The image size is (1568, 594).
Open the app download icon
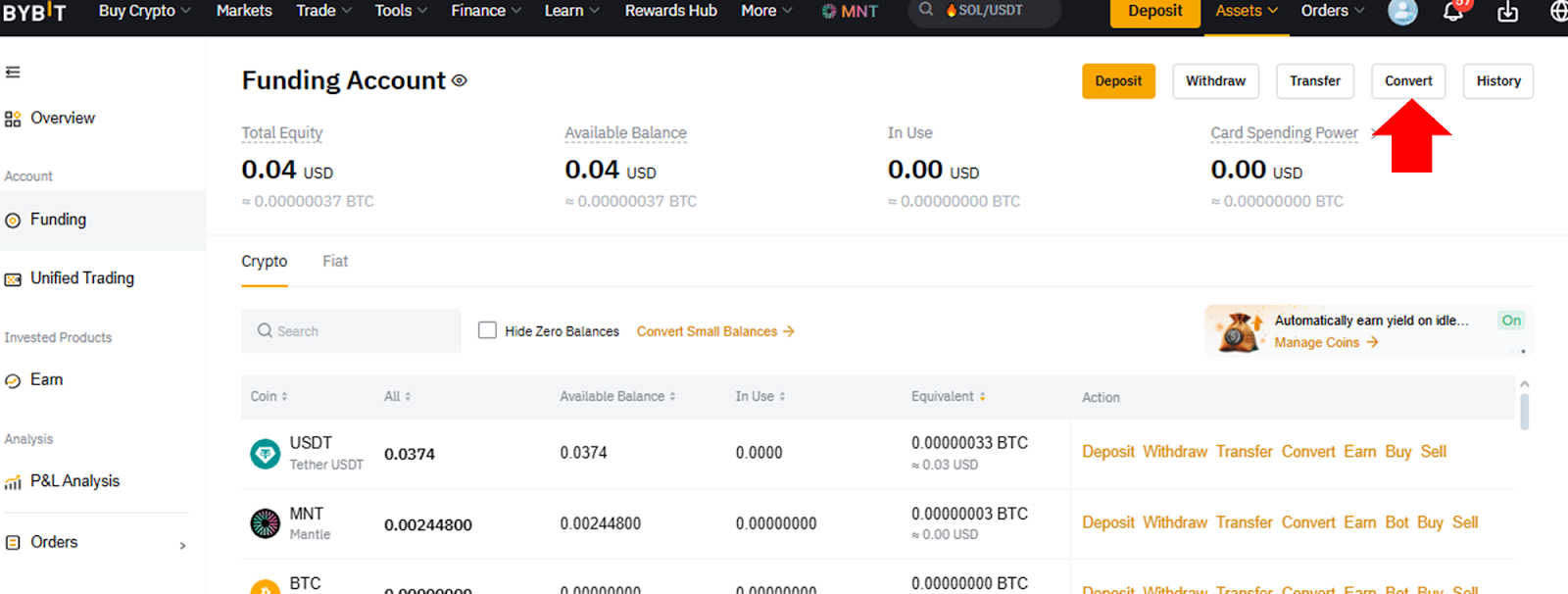tap(1507, 12)
